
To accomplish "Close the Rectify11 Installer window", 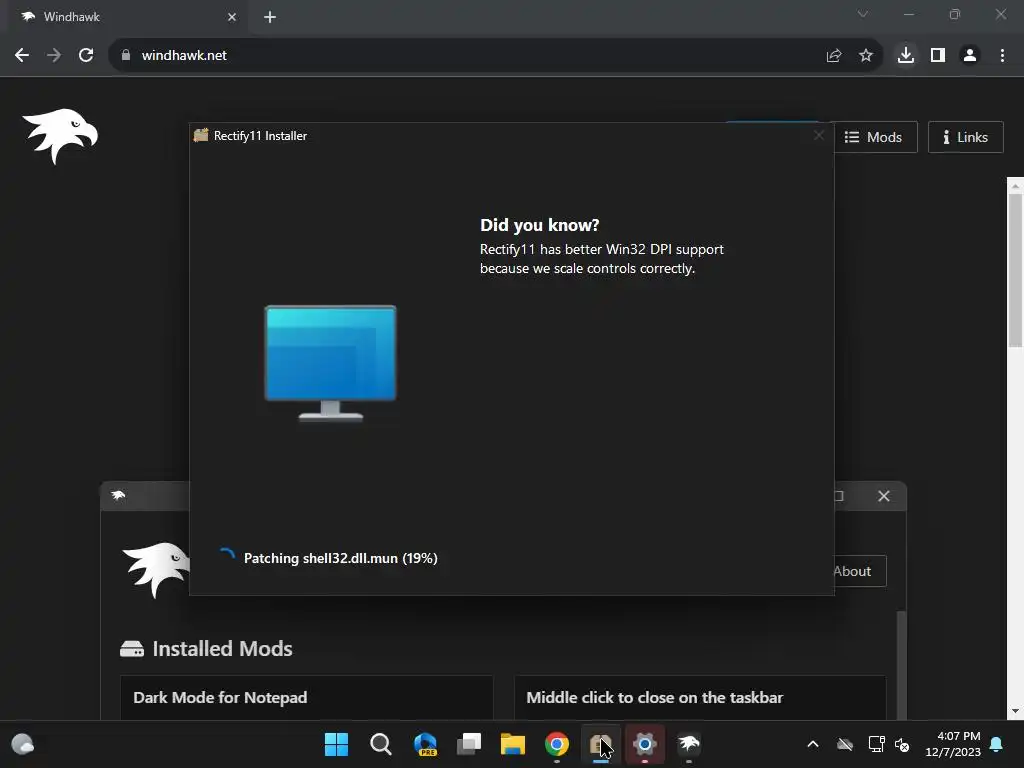I will click(818, 135).
